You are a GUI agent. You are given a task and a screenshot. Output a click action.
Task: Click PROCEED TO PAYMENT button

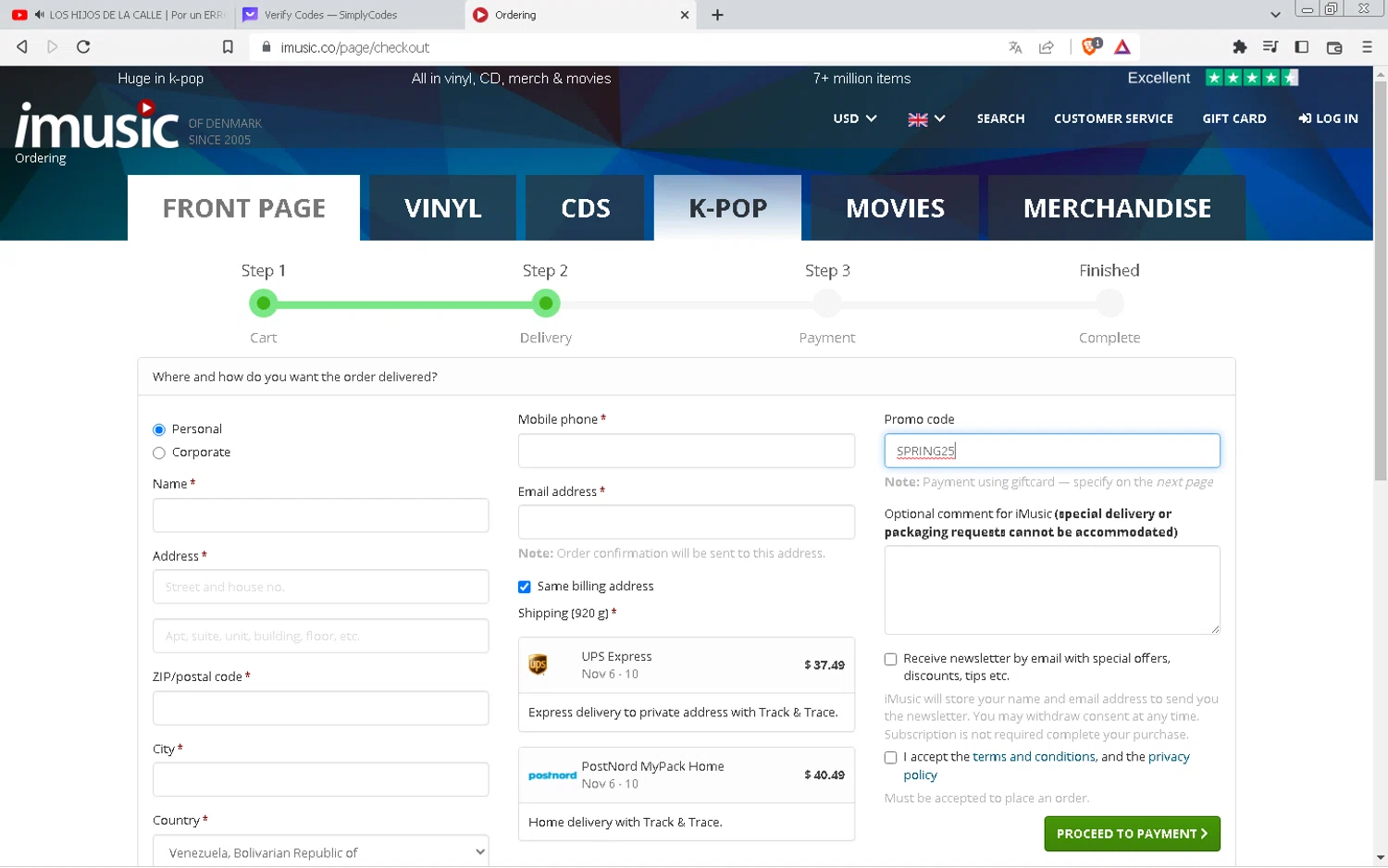(x=1132, y=834)
